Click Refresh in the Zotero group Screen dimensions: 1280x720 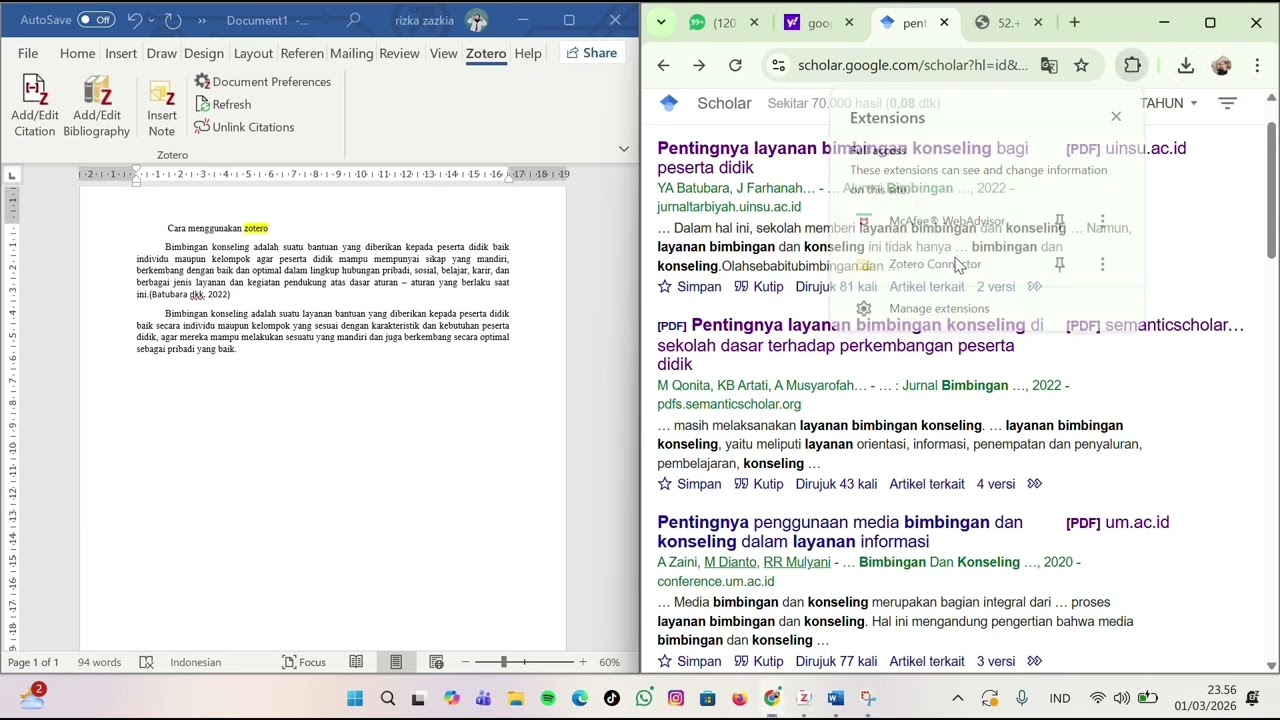click(223, 104)
